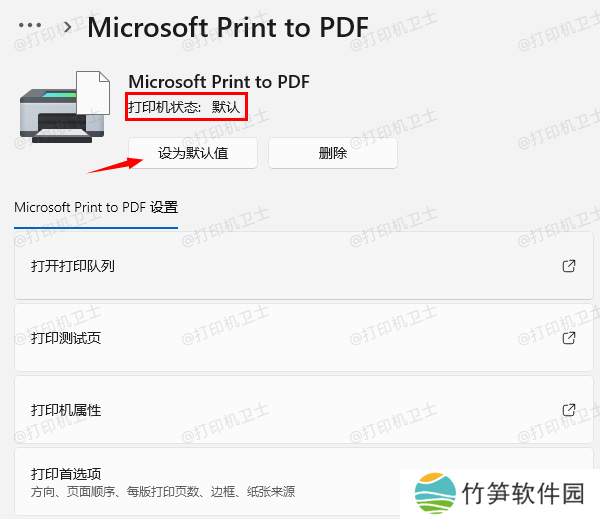Click the 设为默认值 button
Screen dimensions: 600x519
tap(193, 153)
